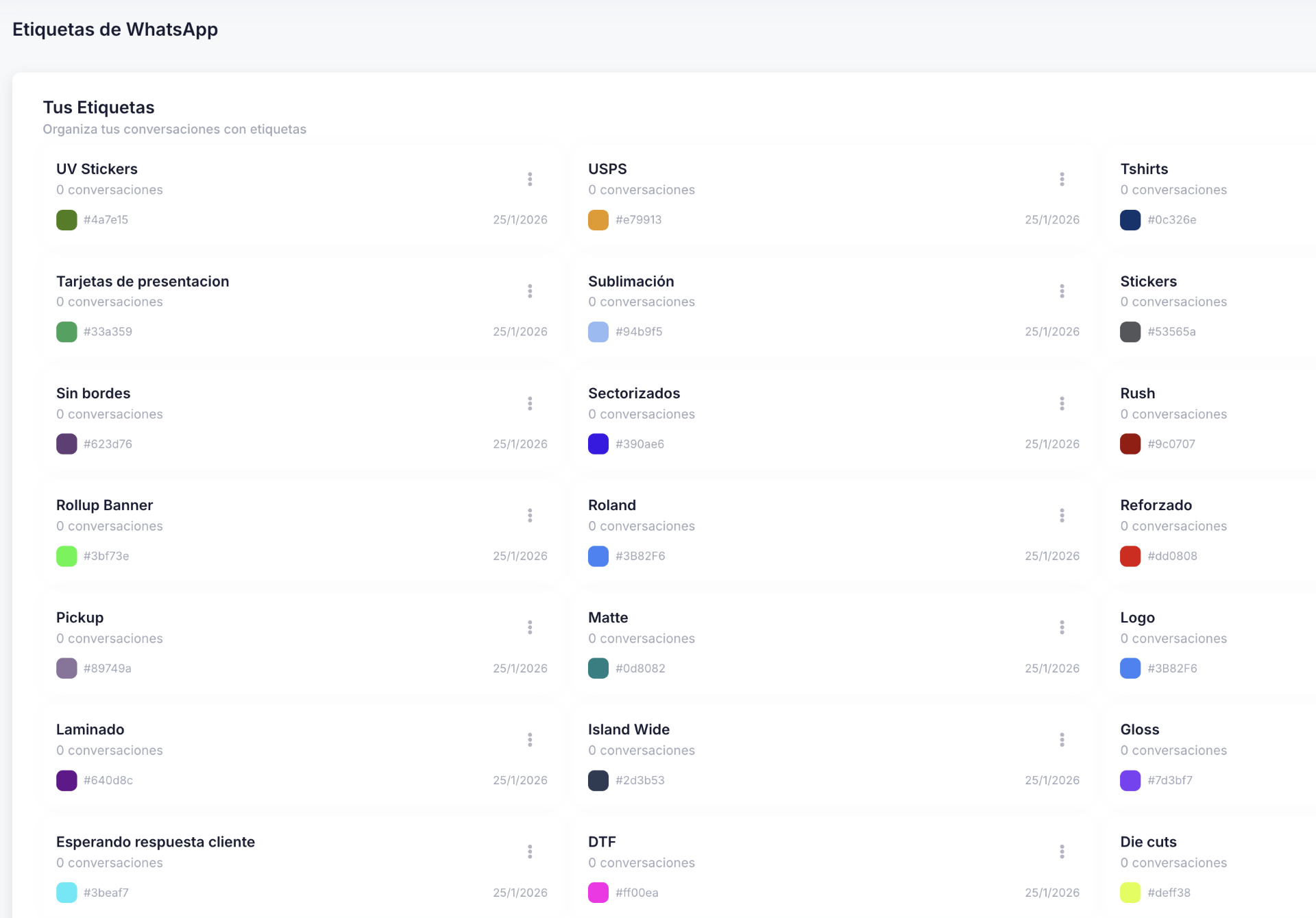Click the Die cuts label name
Image resolution: width=1316 pixels, height=918 pixels.
1148,842
